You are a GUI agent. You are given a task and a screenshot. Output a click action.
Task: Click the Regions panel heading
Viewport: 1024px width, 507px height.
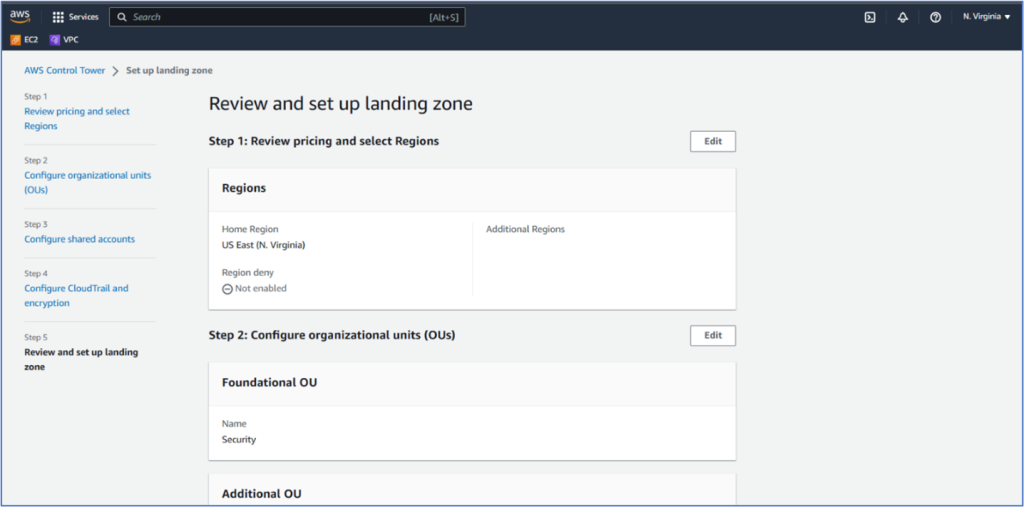click(244, 188)
